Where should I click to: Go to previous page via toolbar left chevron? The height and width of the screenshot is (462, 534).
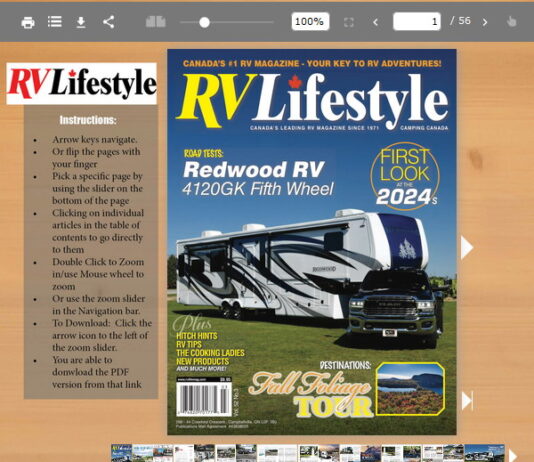(375, 22)
